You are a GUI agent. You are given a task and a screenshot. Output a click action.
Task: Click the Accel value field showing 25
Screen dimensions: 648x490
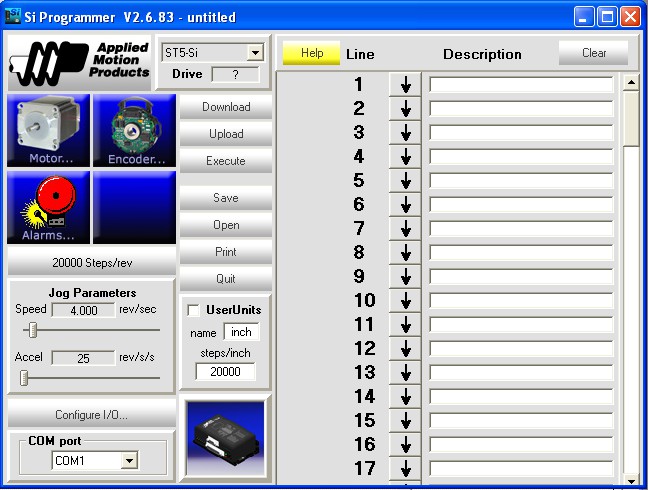[83, 358]
